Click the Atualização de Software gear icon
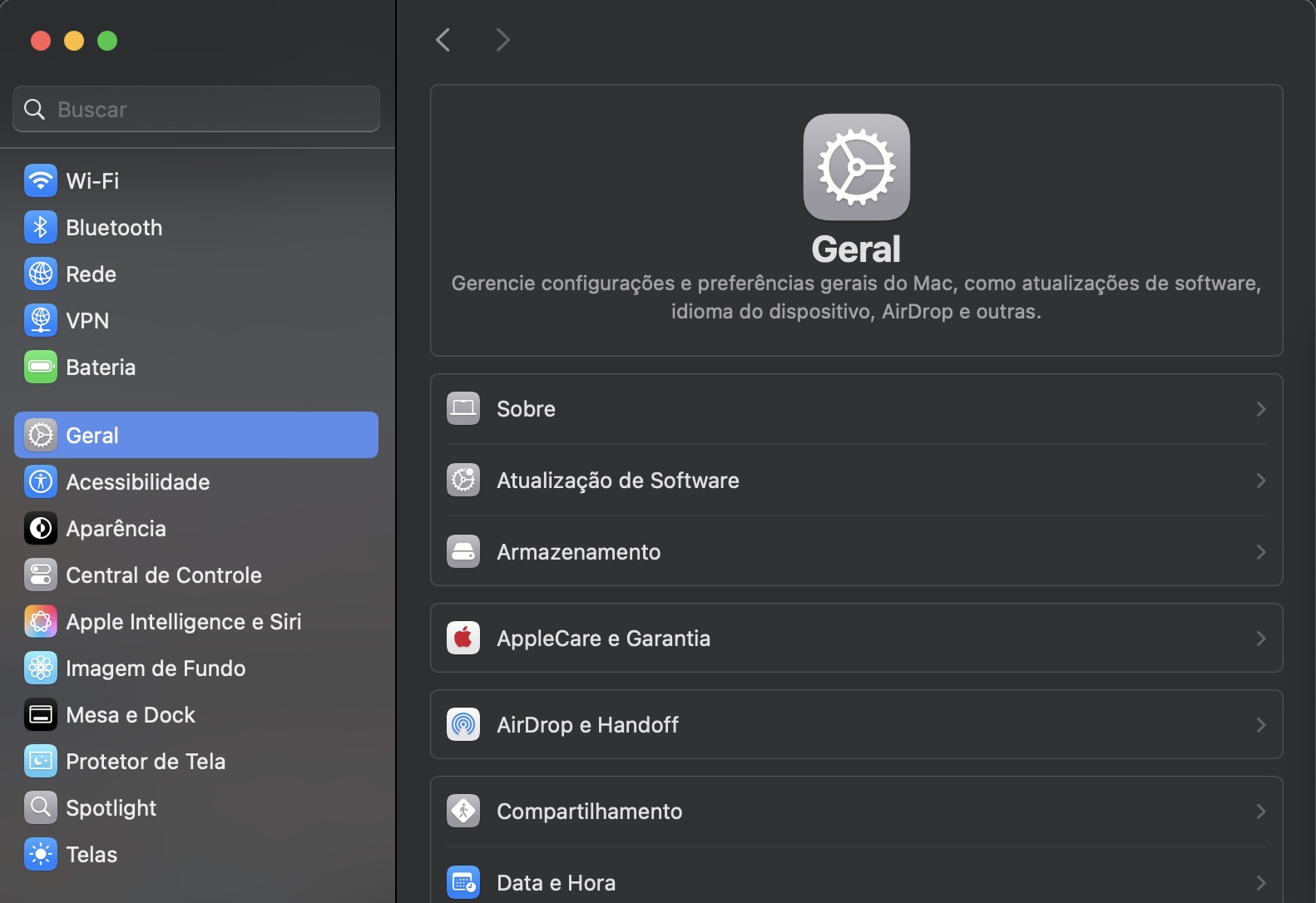 coord(463,480)
